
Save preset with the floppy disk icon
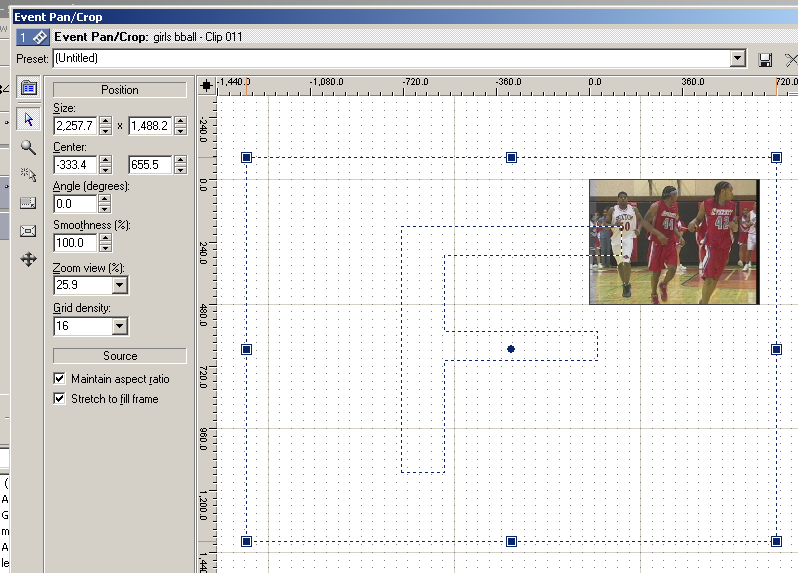pos(766,59)
